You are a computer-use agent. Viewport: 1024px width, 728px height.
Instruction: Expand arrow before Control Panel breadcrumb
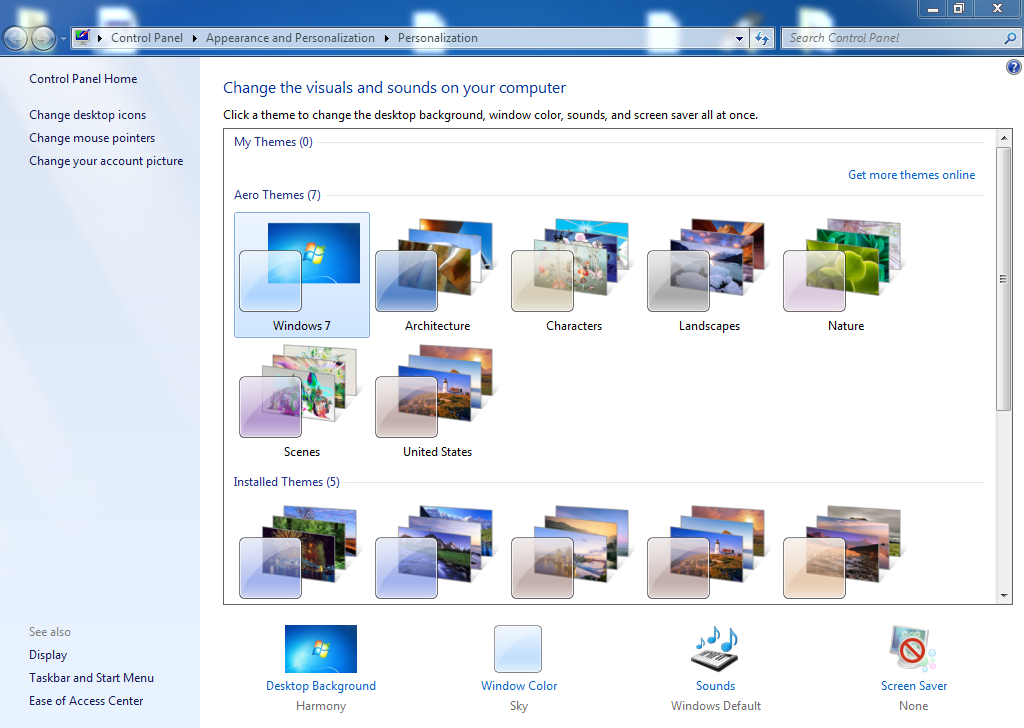coord(100,39)
